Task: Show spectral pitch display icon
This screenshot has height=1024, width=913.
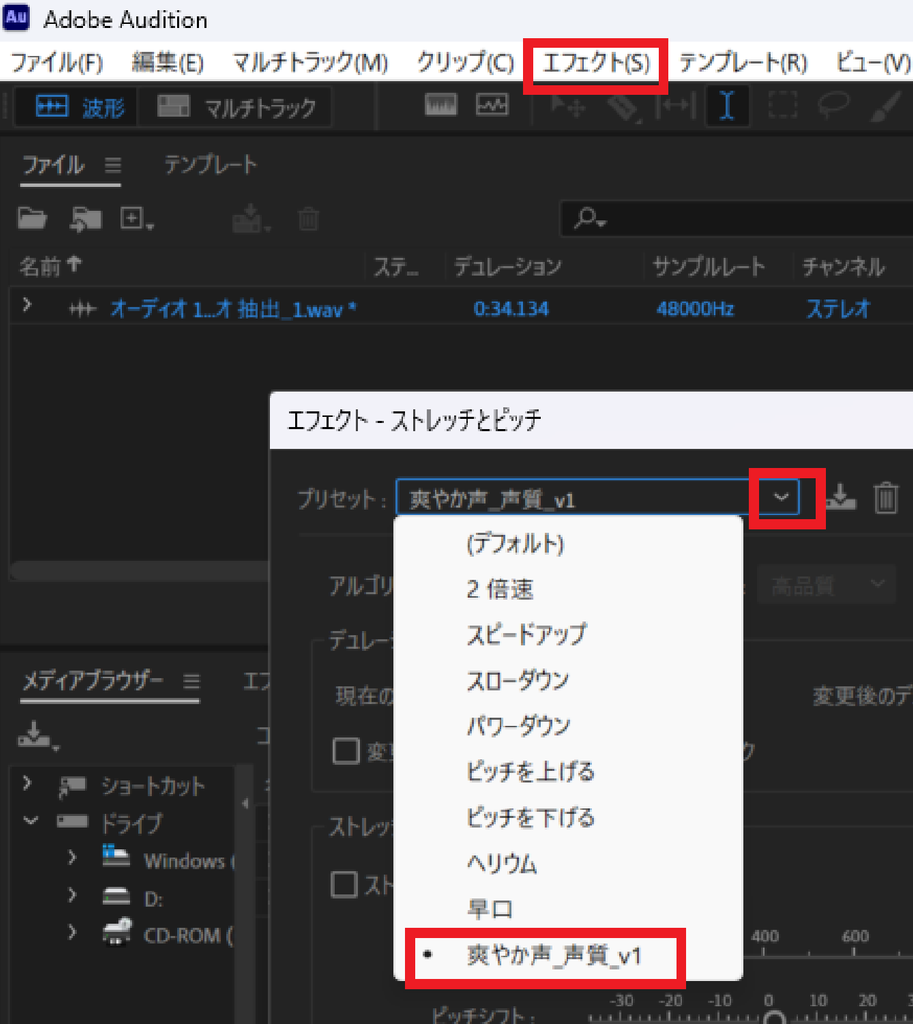Action: (x=492, y=105)
